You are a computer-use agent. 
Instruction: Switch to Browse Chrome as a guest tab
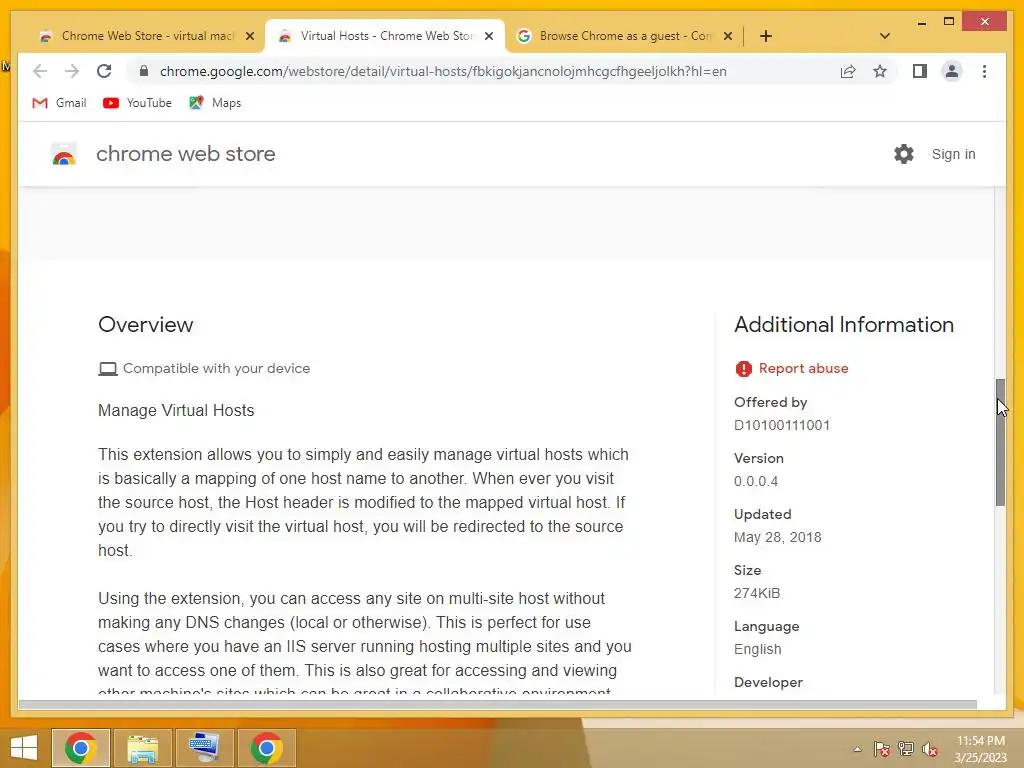(x=625, y=36)
